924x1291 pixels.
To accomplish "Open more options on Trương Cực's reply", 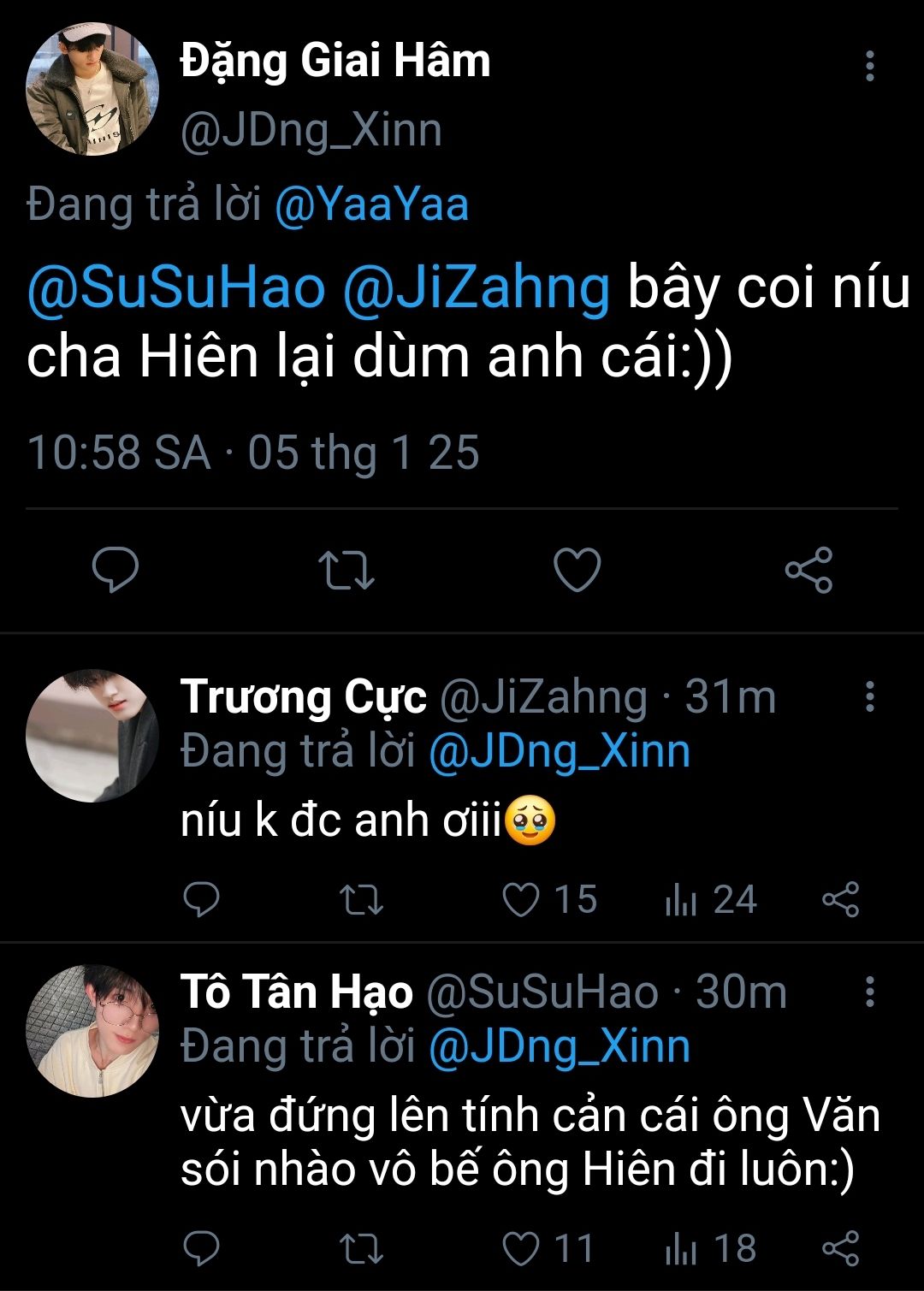I will [869, 696].
